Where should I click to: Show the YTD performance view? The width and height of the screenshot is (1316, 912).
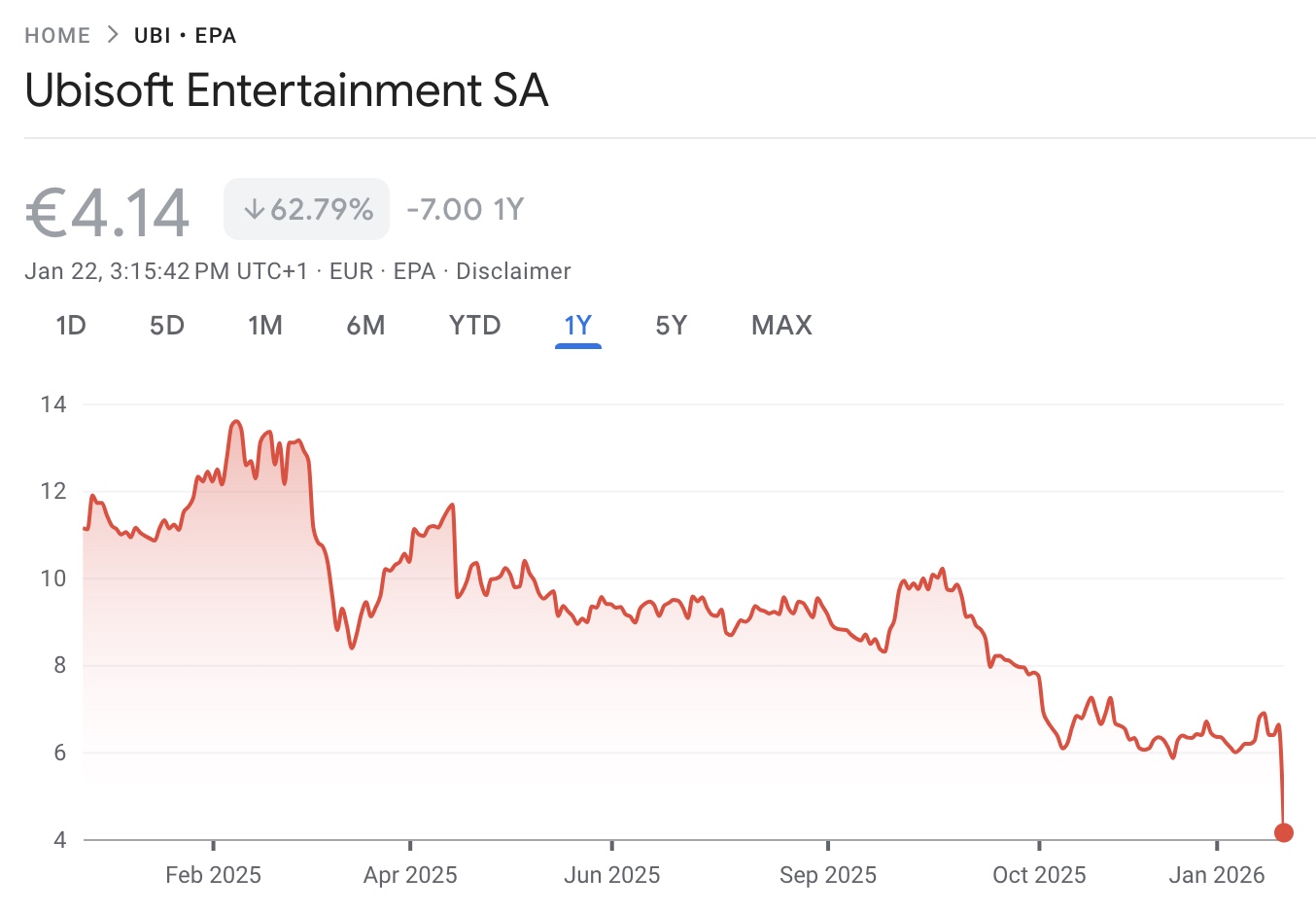coord(474,326)
